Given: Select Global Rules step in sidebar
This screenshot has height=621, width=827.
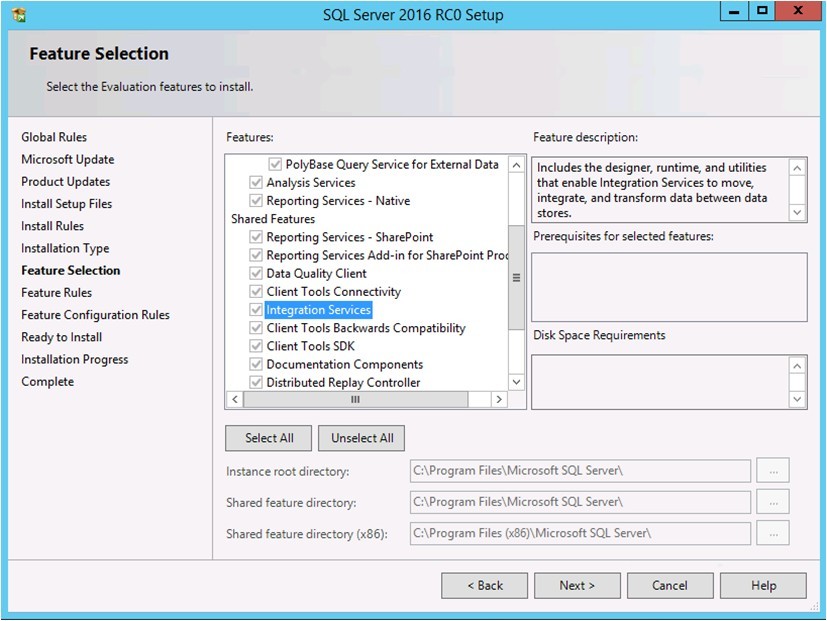Looking at the screenshot, I should pyautogui.click(x=54, y=137).
